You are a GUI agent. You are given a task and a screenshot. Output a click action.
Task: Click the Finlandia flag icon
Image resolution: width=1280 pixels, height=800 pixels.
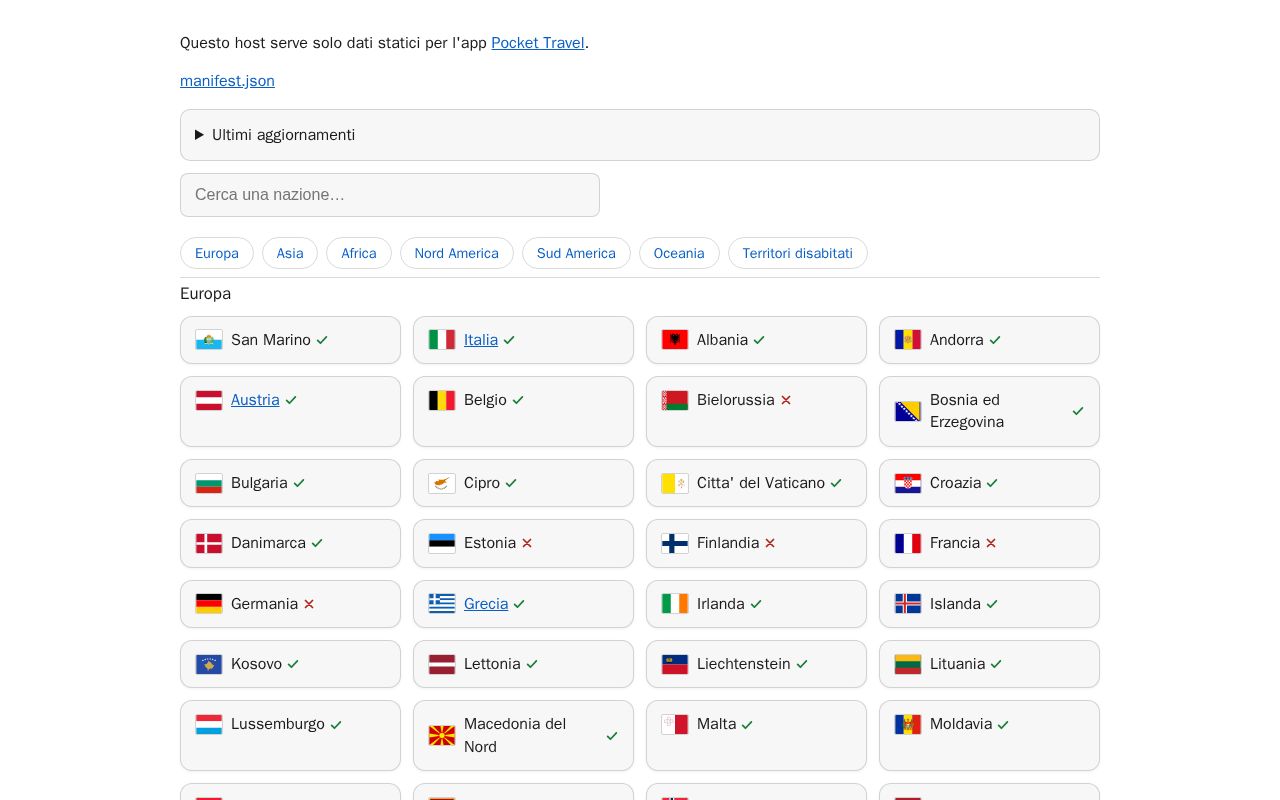coord(675,543)
